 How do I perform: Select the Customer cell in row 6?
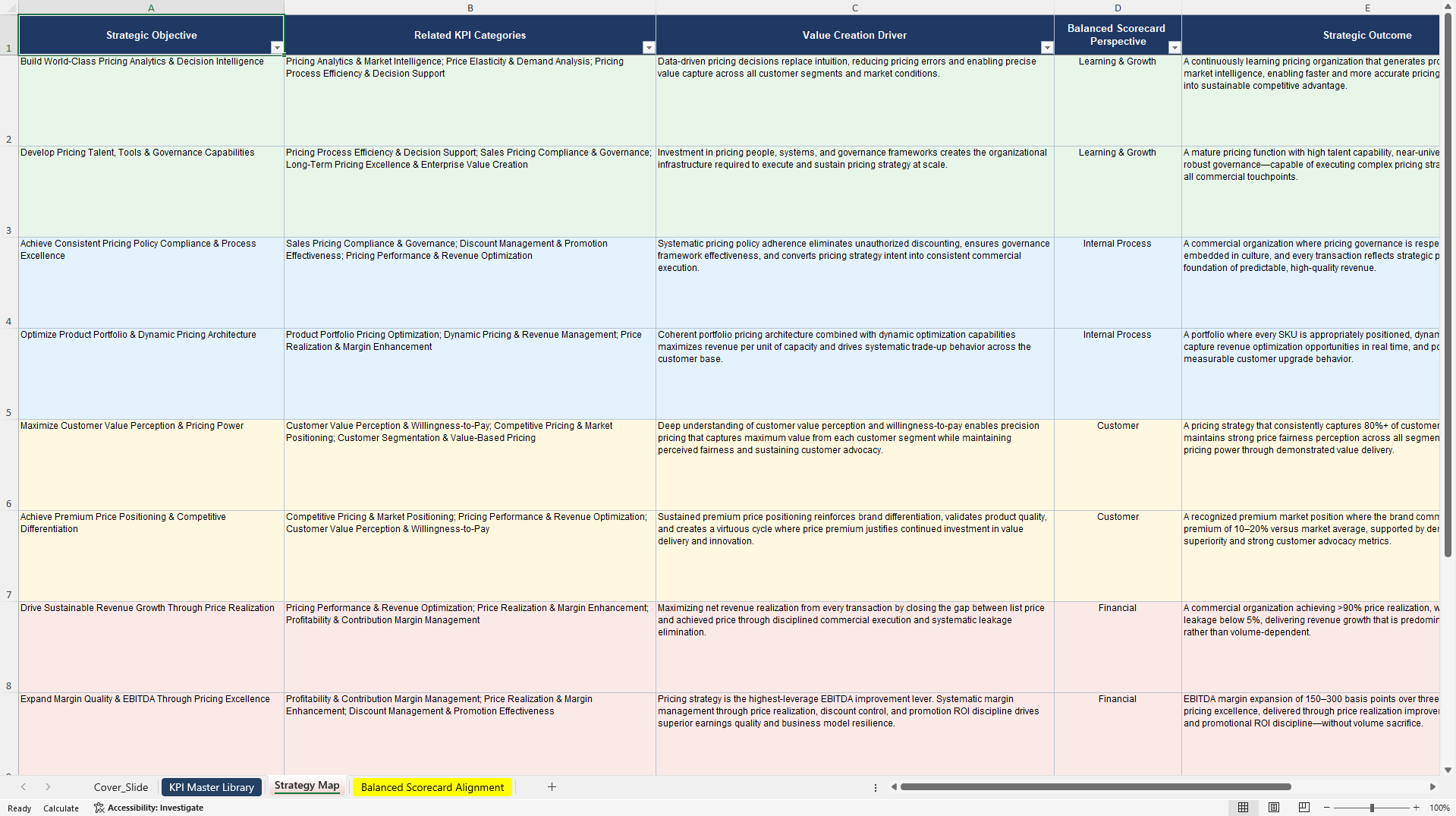click(1118, 465)
